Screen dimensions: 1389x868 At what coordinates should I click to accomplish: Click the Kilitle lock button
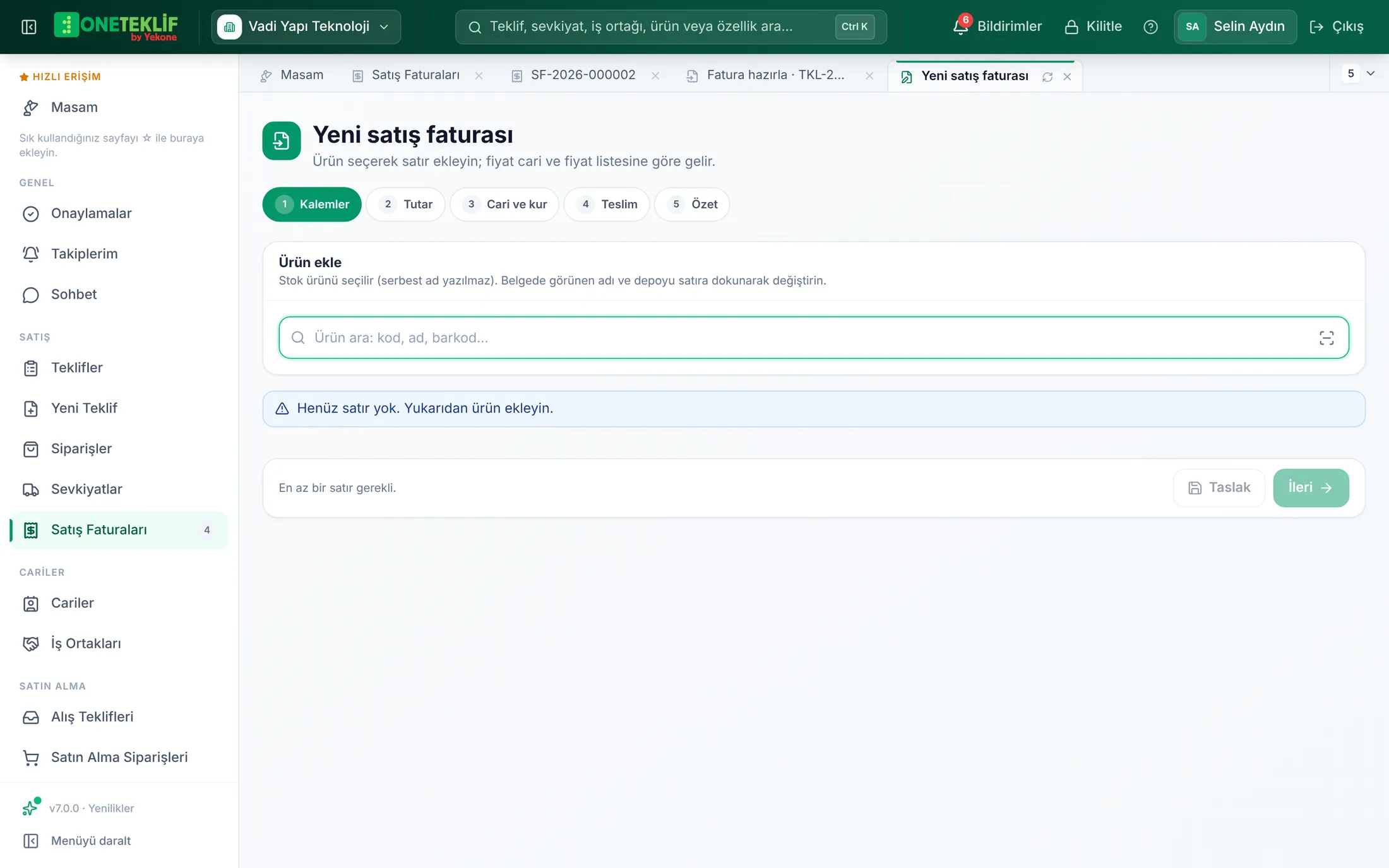tap(1093, 27)
